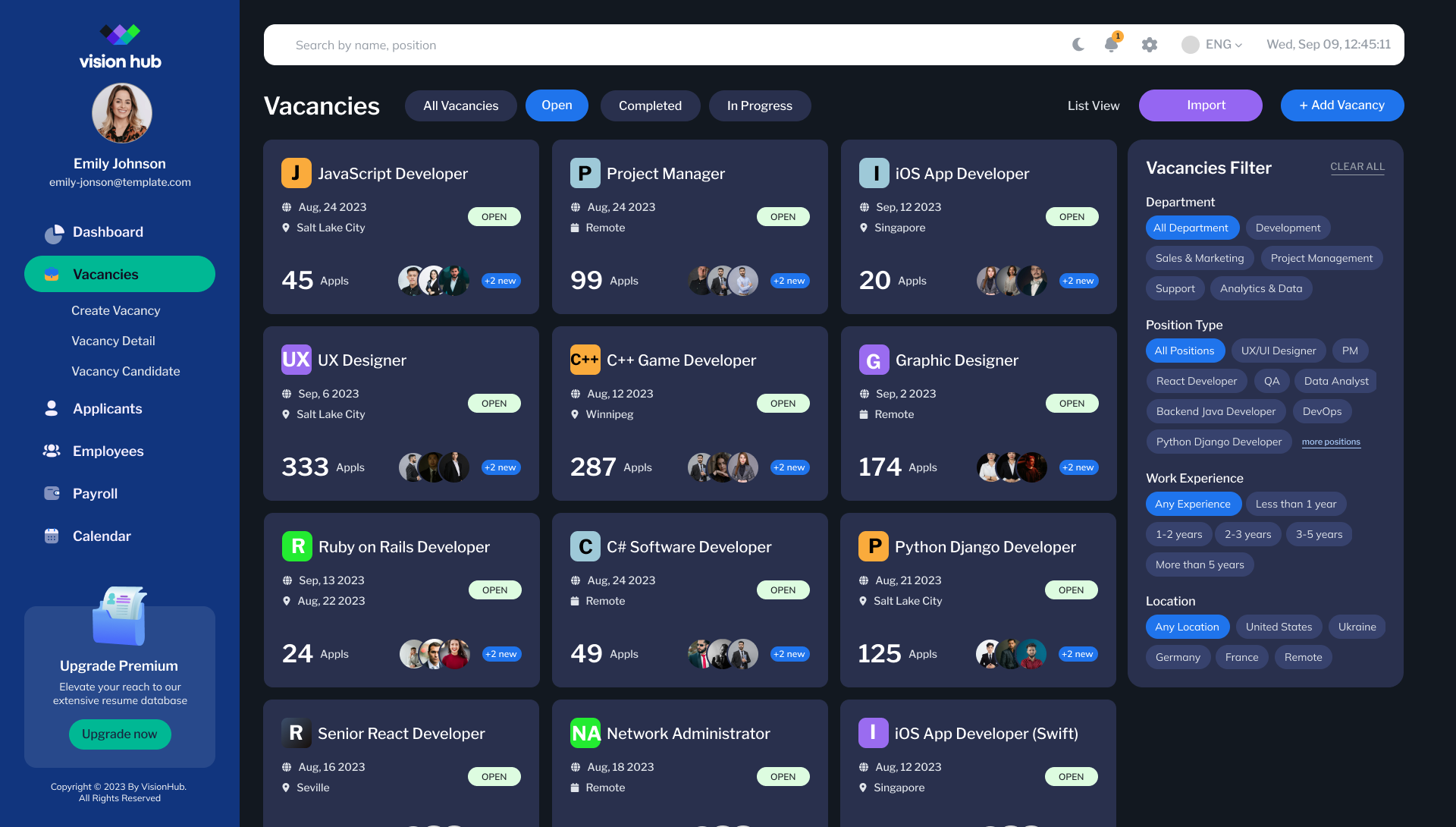Image resolution: width=1456 pixels, height=827 pixels.
Task: Select the In Progress tab
Action: pyautogui.click(x=759, y=105)
